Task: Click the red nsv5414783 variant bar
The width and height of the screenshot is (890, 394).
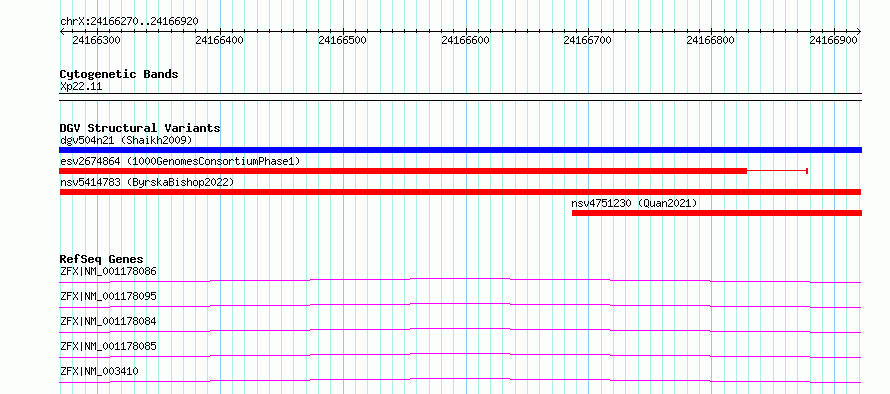Action: 460,192
